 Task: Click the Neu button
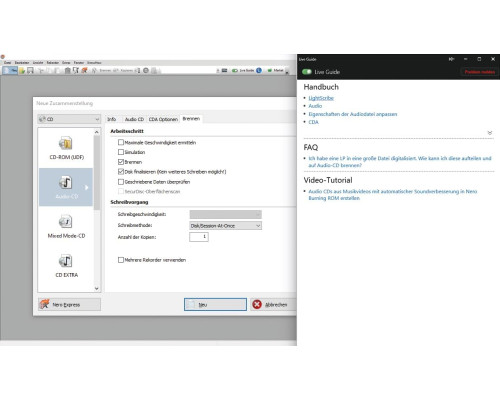coord(215,304)
